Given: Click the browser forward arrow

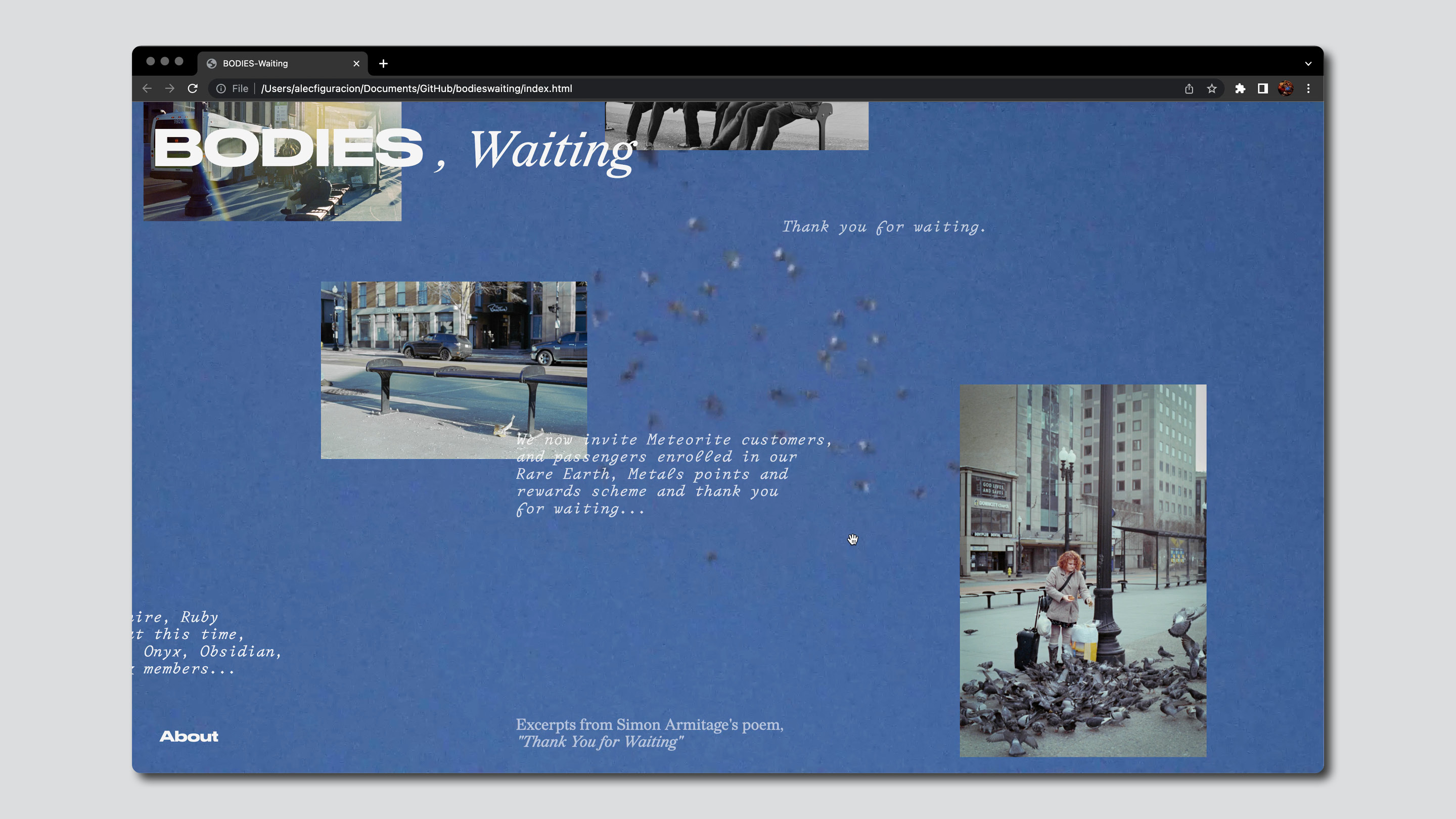Looking at the screenshot, I should [169, 88].
